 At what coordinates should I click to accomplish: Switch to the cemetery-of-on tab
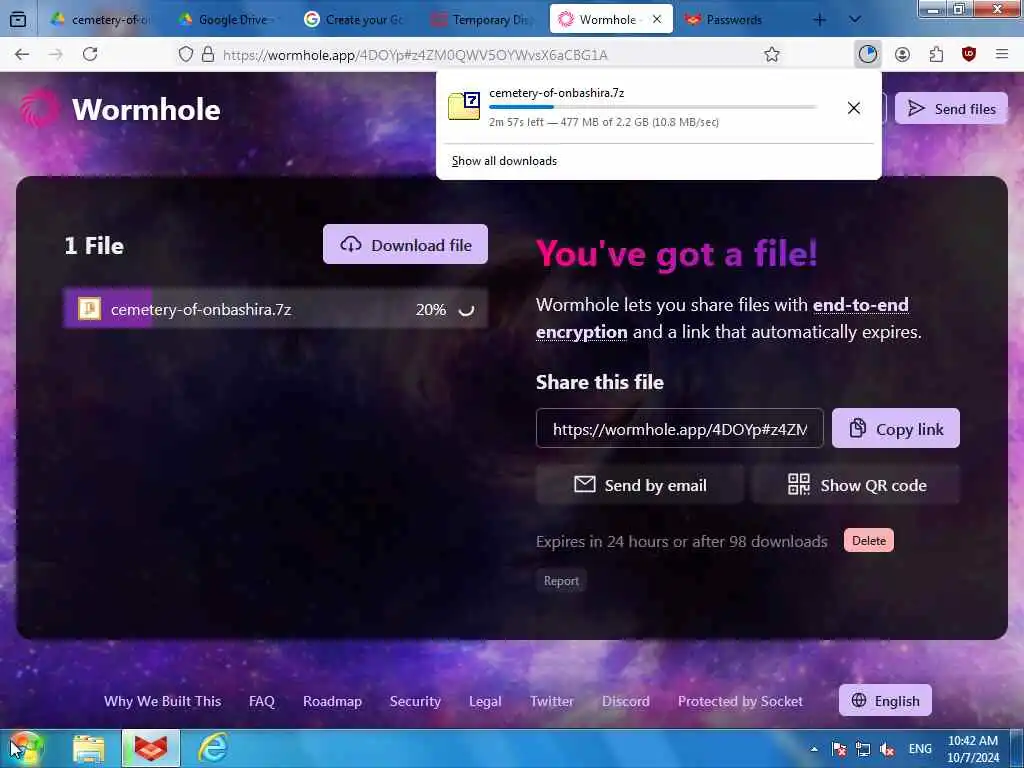[x=101, y=20]
